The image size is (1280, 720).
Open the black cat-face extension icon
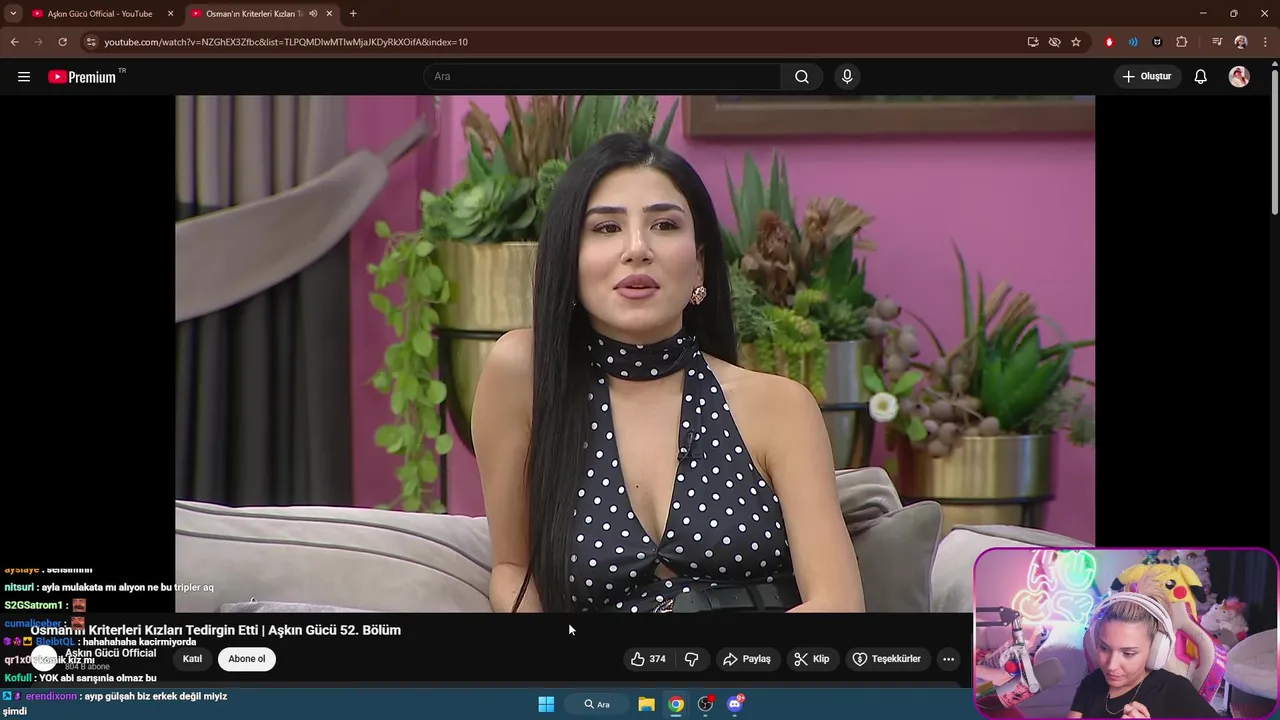click(x=1157, y=42)
